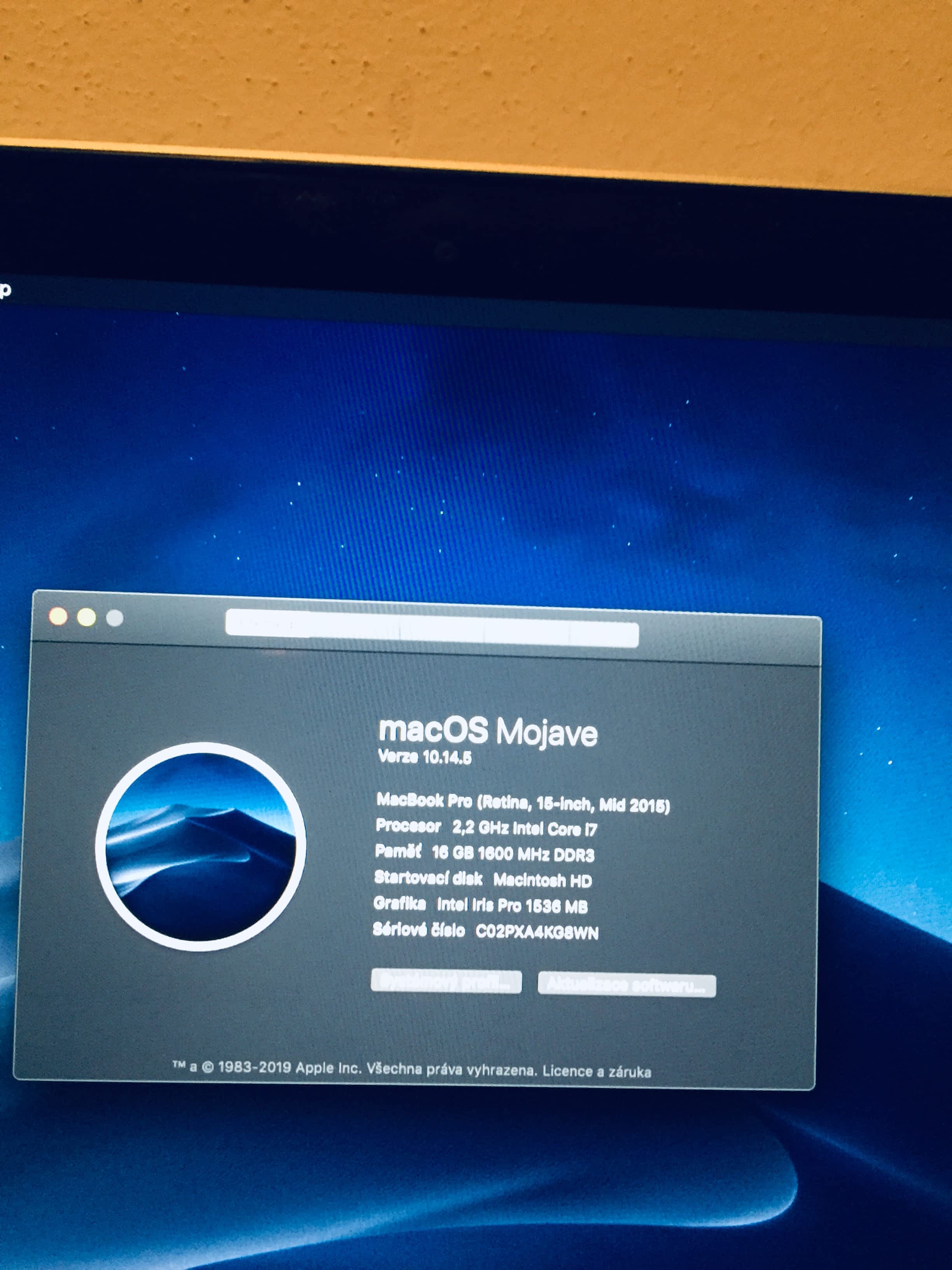Click the Grafika Intel Iris Pro line
Viewport: 952px width, 1270px height.
click(x=480, y=905)
